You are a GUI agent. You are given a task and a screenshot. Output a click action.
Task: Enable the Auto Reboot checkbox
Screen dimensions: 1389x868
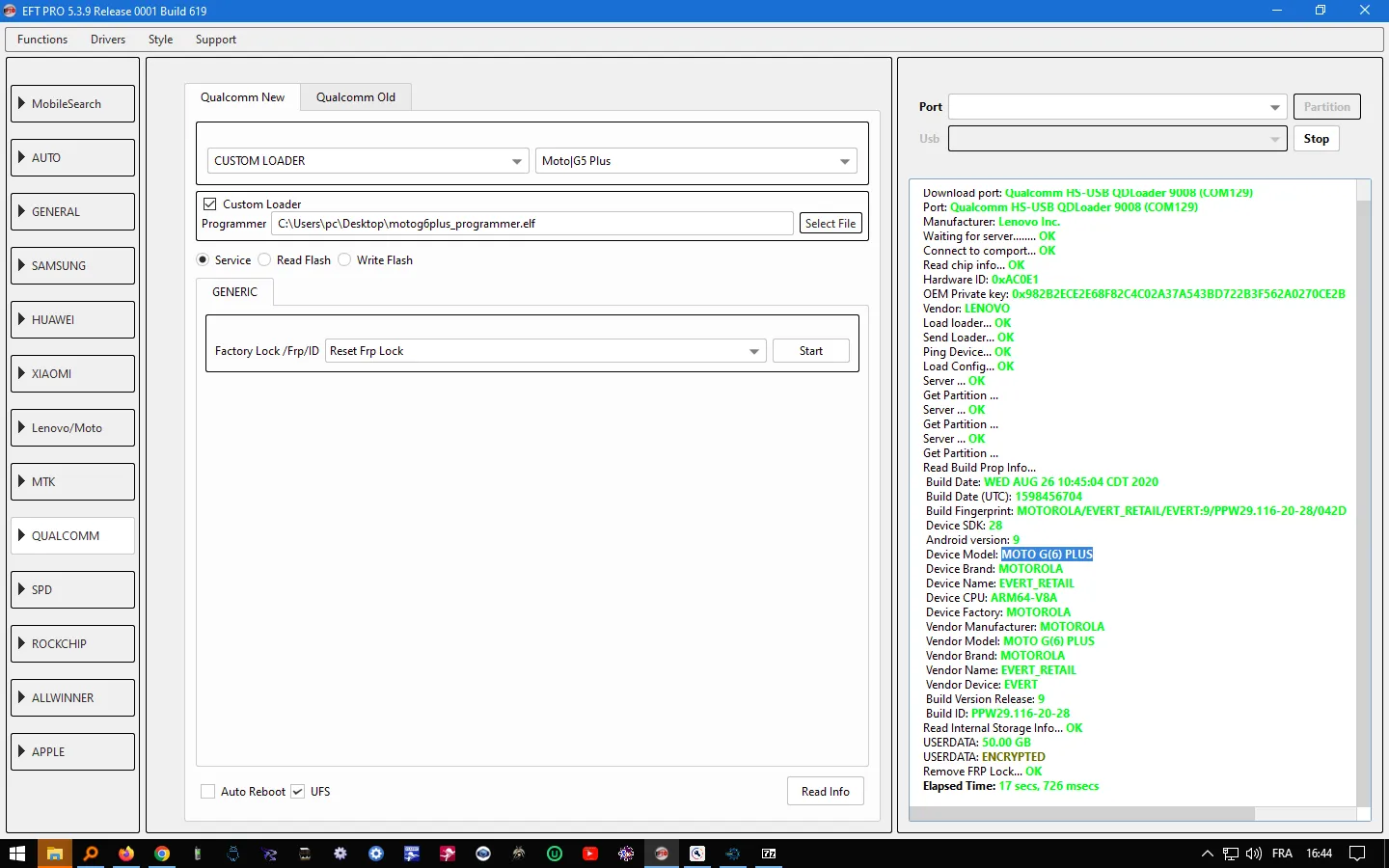[x=208, y=792]
